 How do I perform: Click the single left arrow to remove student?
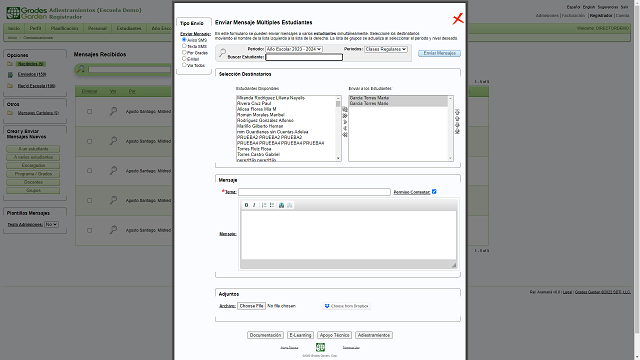[x=345, y=128]
